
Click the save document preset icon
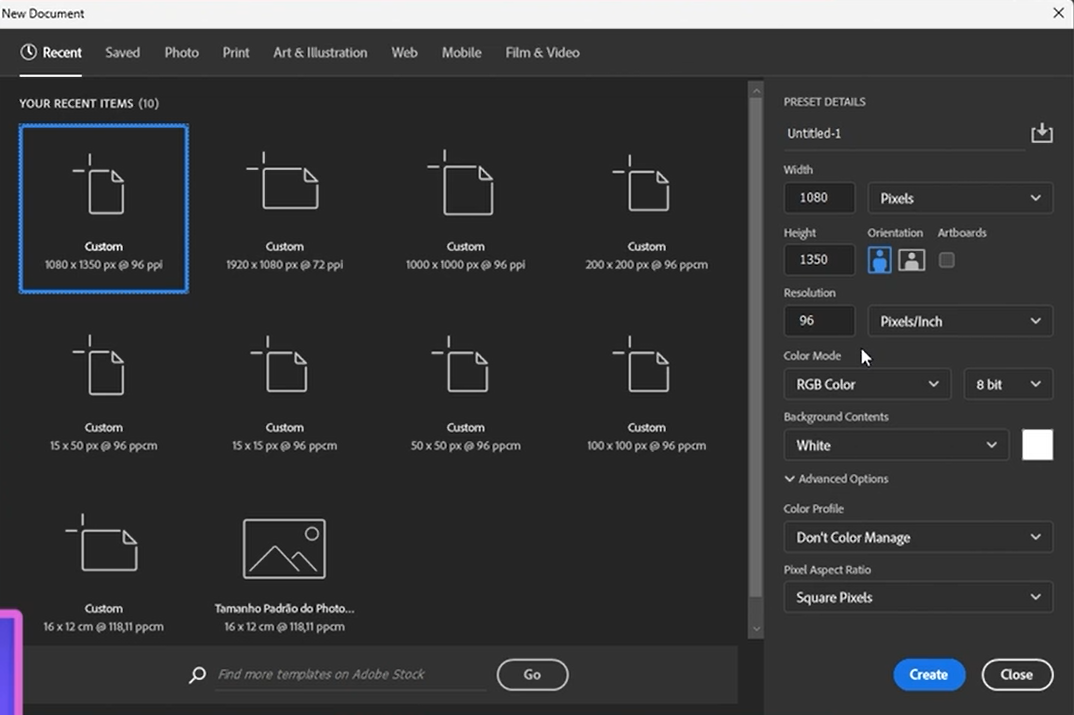1042,133
